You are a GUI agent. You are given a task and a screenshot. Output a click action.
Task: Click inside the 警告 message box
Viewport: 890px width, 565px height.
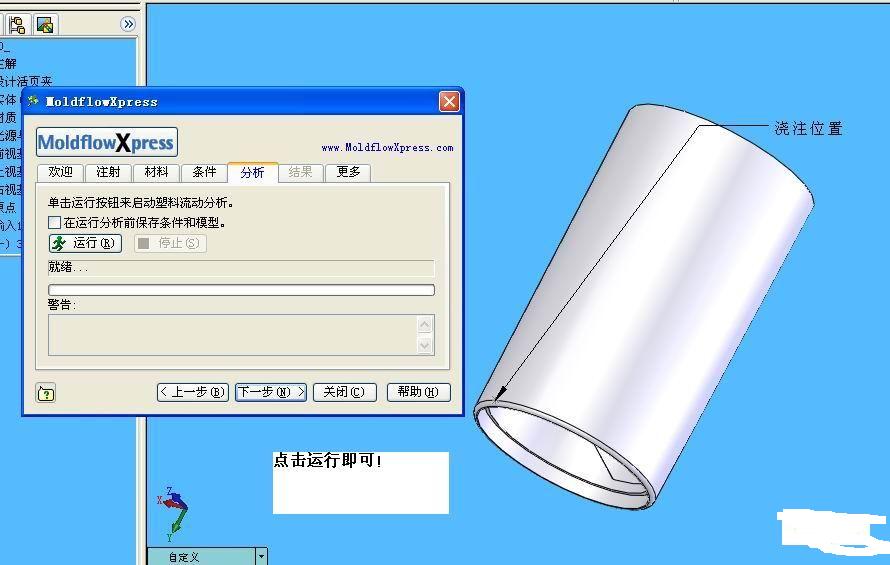tap(233, 335)
